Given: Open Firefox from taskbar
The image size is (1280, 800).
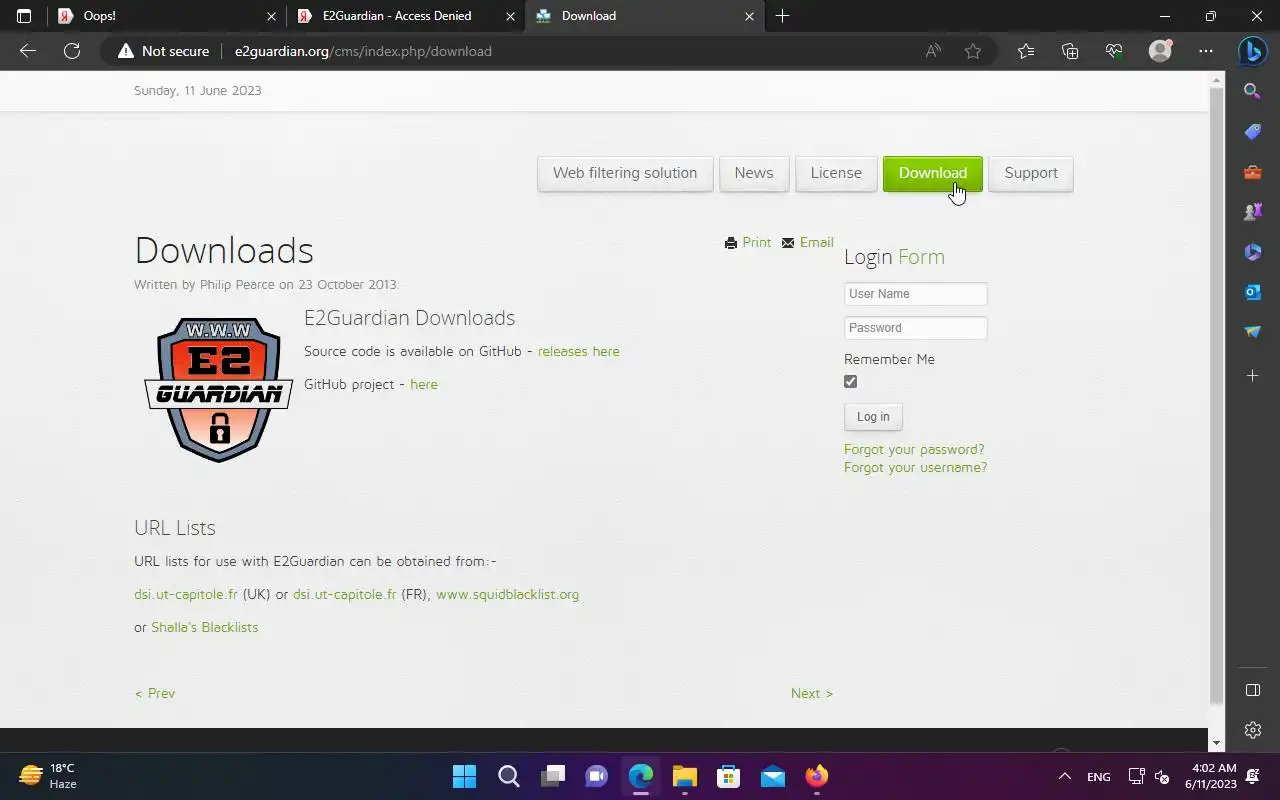Looking at the screenshot, I should click(817, 776).
